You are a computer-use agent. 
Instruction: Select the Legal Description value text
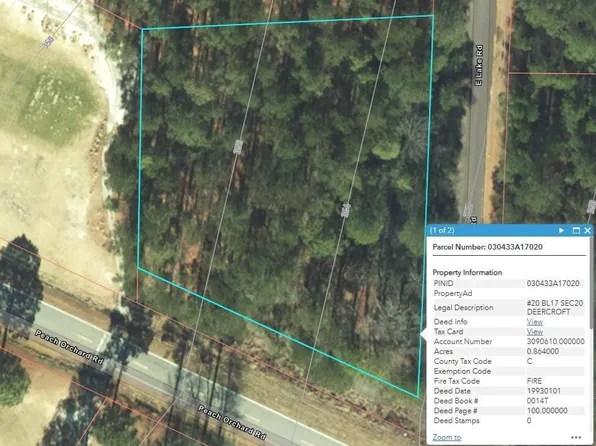555,308
